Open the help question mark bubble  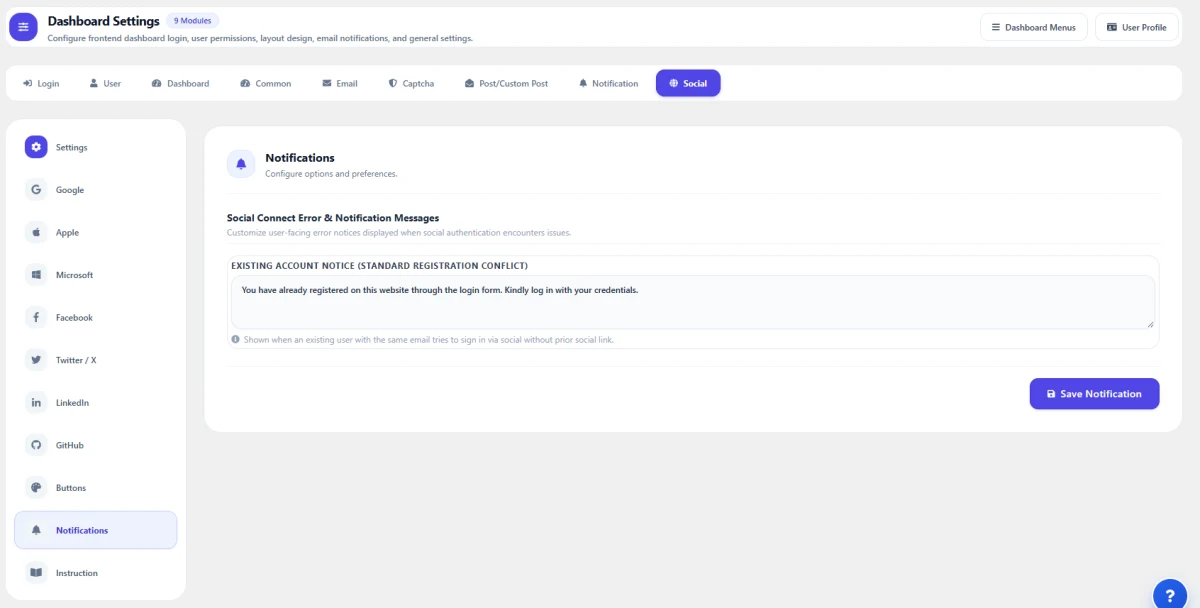coord(1170,594)
